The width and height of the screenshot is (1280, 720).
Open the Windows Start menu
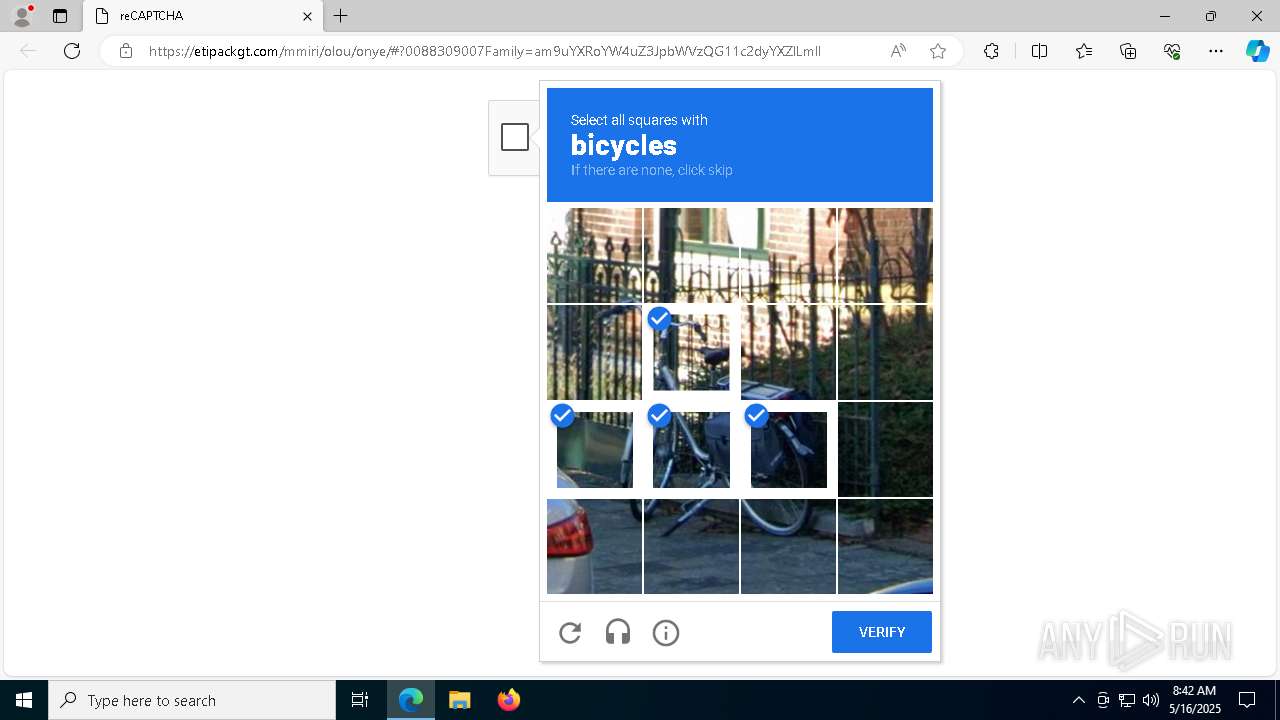24,700
